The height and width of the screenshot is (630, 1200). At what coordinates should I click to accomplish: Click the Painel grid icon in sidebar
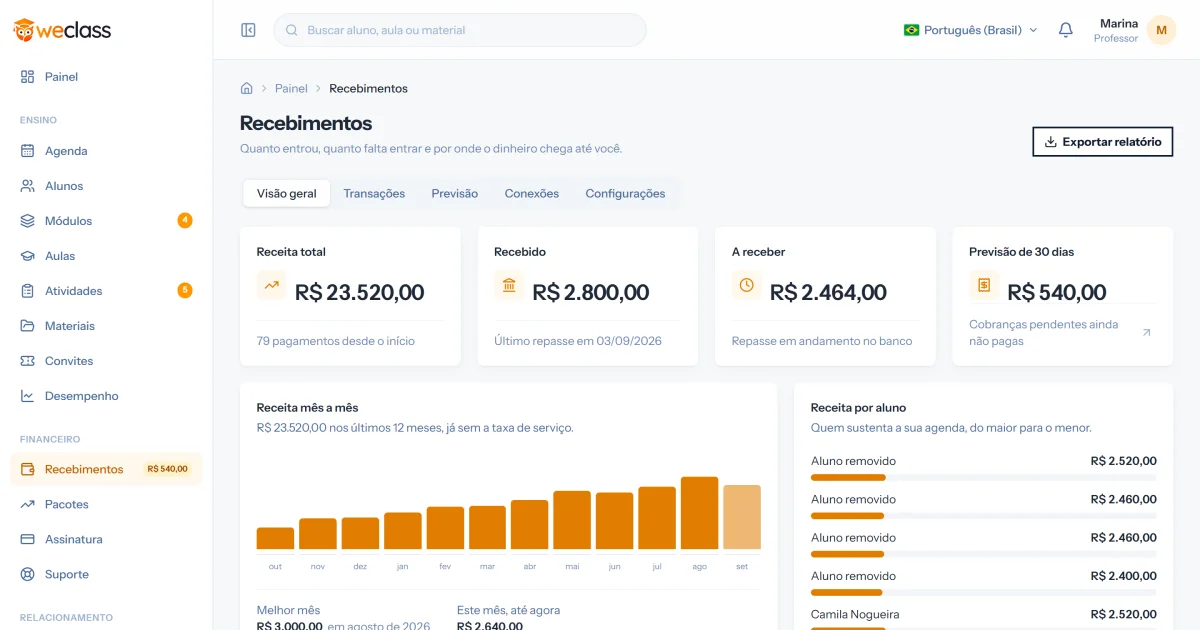coord(28,77)
